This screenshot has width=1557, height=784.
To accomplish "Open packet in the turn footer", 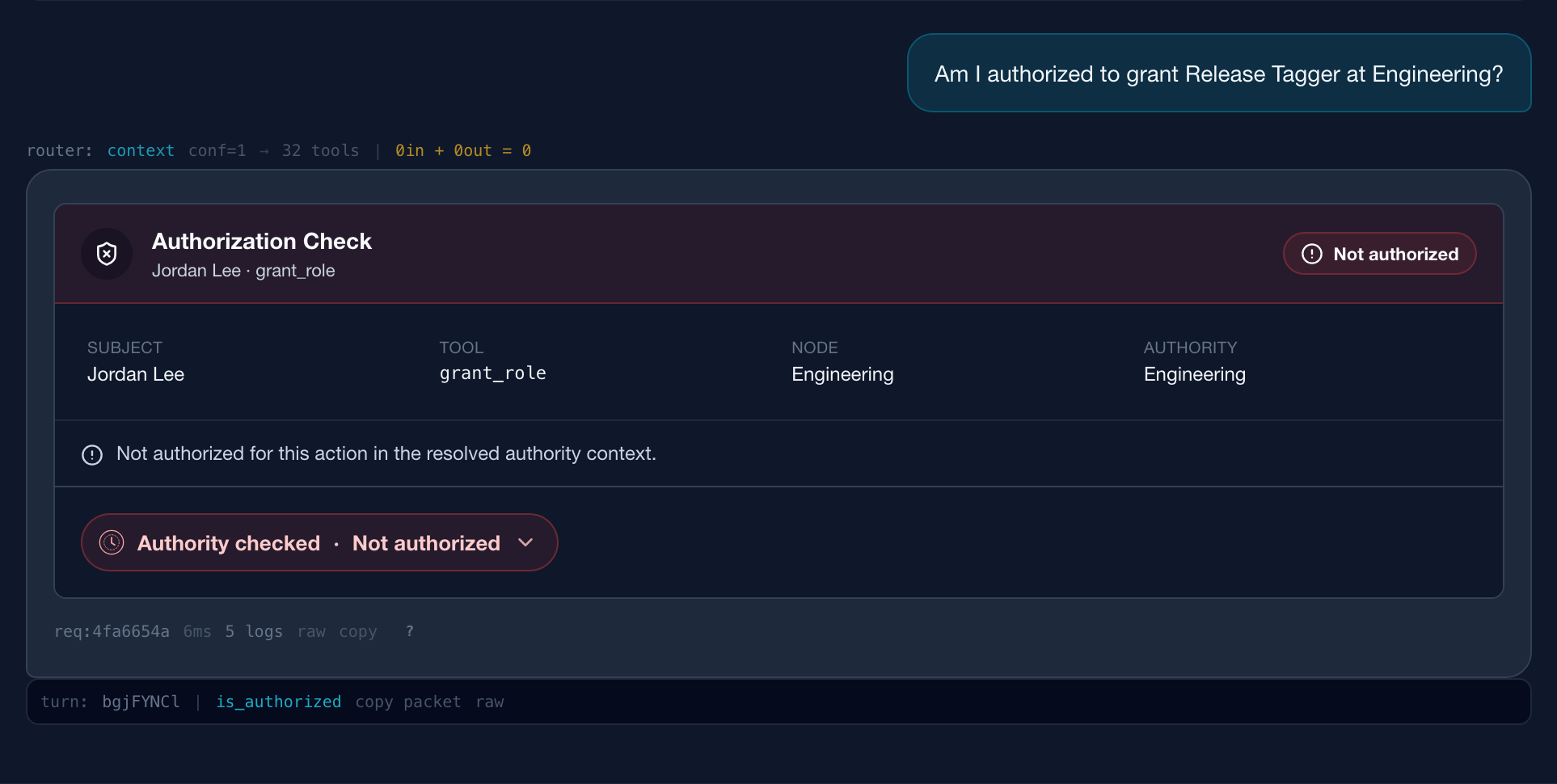I will [432, 702].
